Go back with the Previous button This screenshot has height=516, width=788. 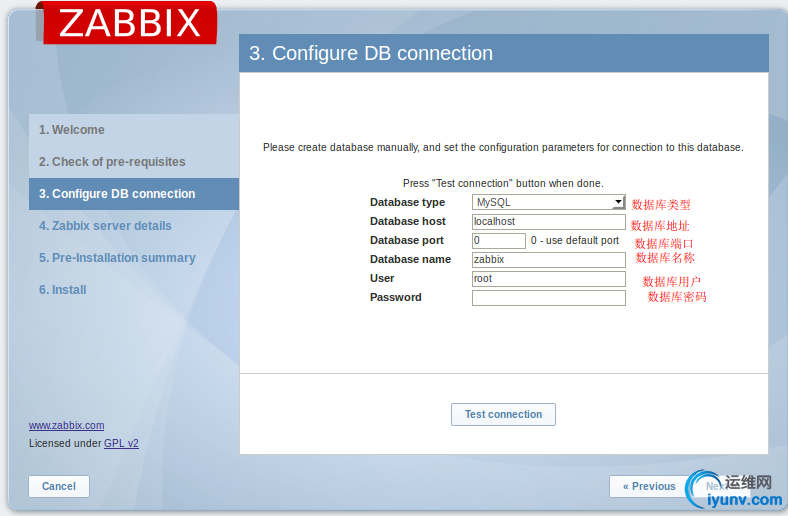coord(649,486)
